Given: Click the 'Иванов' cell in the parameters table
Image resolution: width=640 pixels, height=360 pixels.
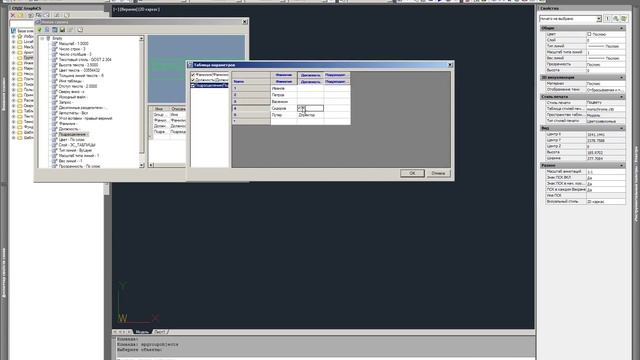Looking at the screenshot, I should (284, 88).
